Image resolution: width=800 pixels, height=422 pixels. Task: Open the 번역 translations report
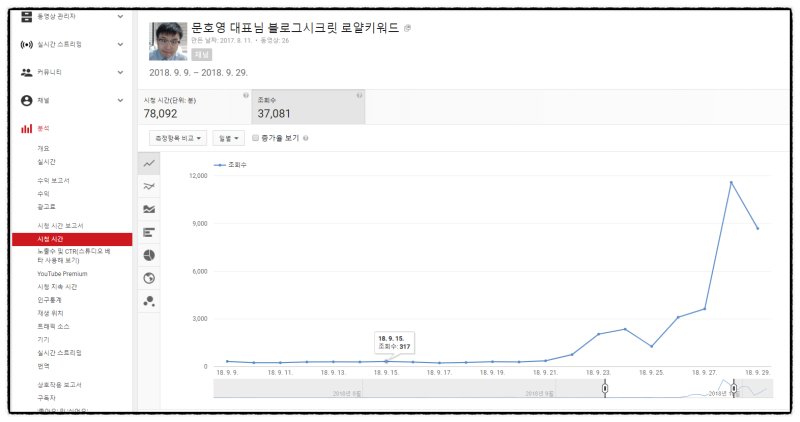[43, 366]
